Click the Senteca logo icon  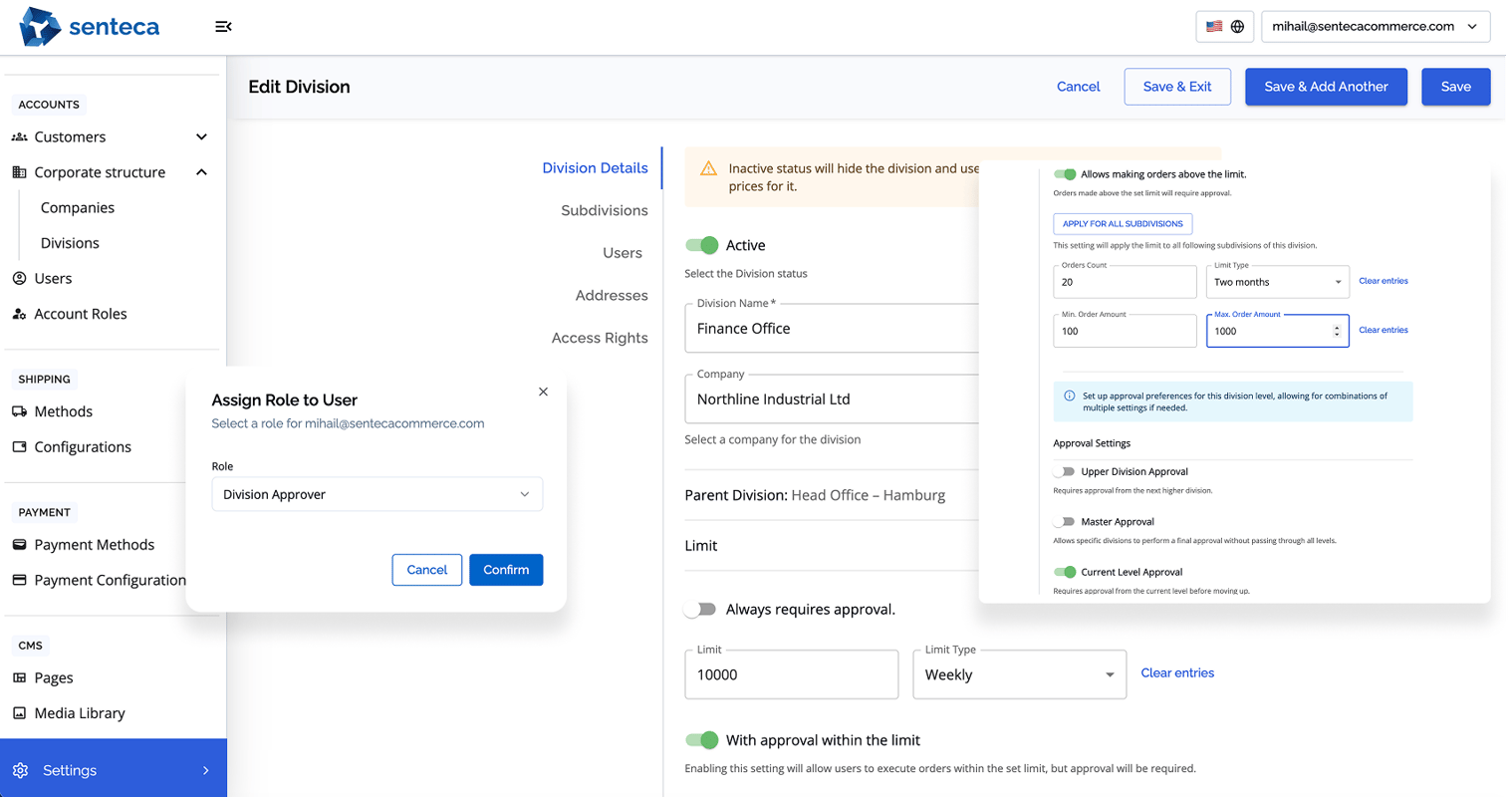[40, 27]
